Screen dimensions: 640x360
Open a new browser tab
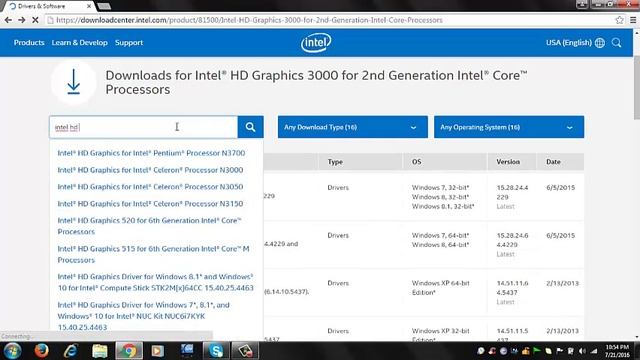pos(104,6)
